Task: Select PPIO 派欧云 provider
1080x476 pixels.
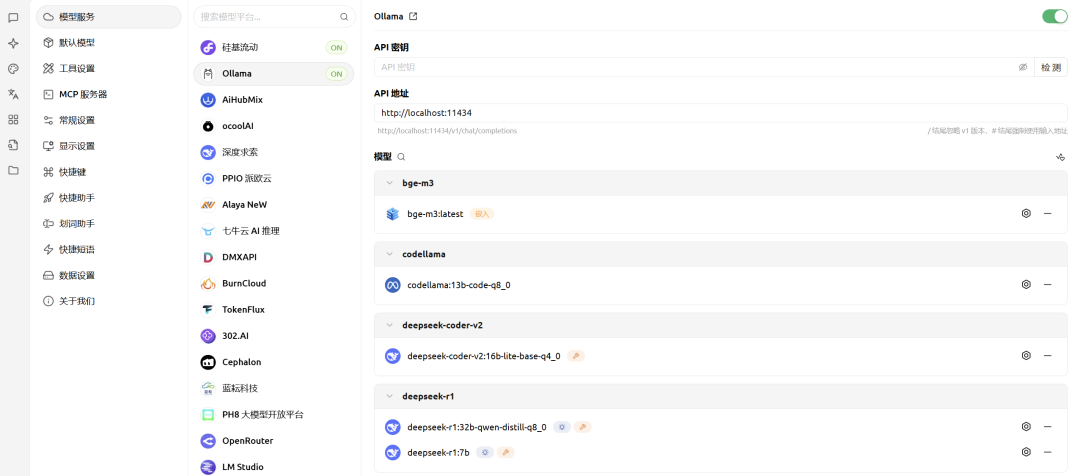Action: 273,178
